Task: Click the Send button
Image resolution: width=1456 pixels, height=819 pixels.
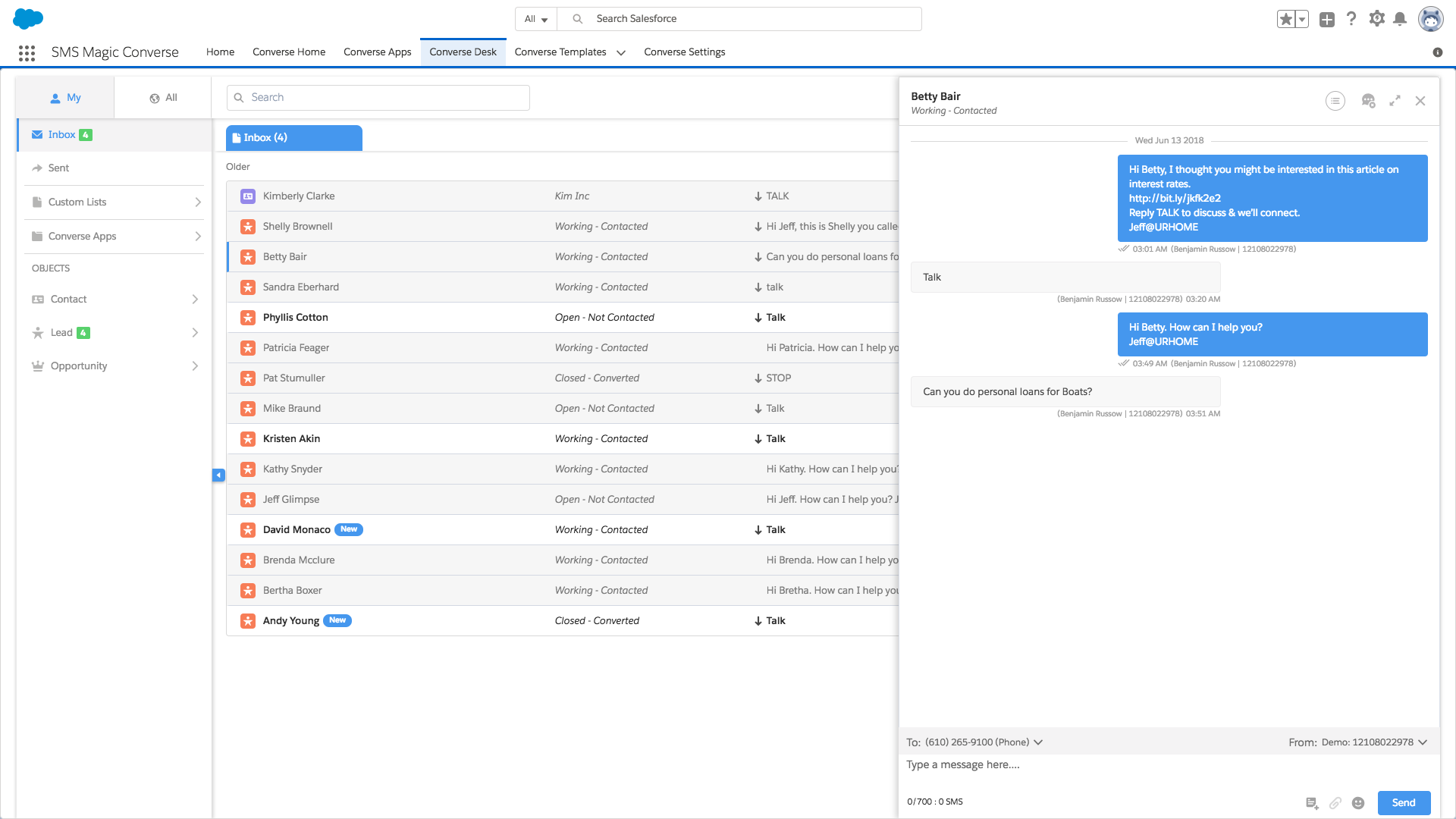Action: pyautogui.click(x=1403, y=803)
